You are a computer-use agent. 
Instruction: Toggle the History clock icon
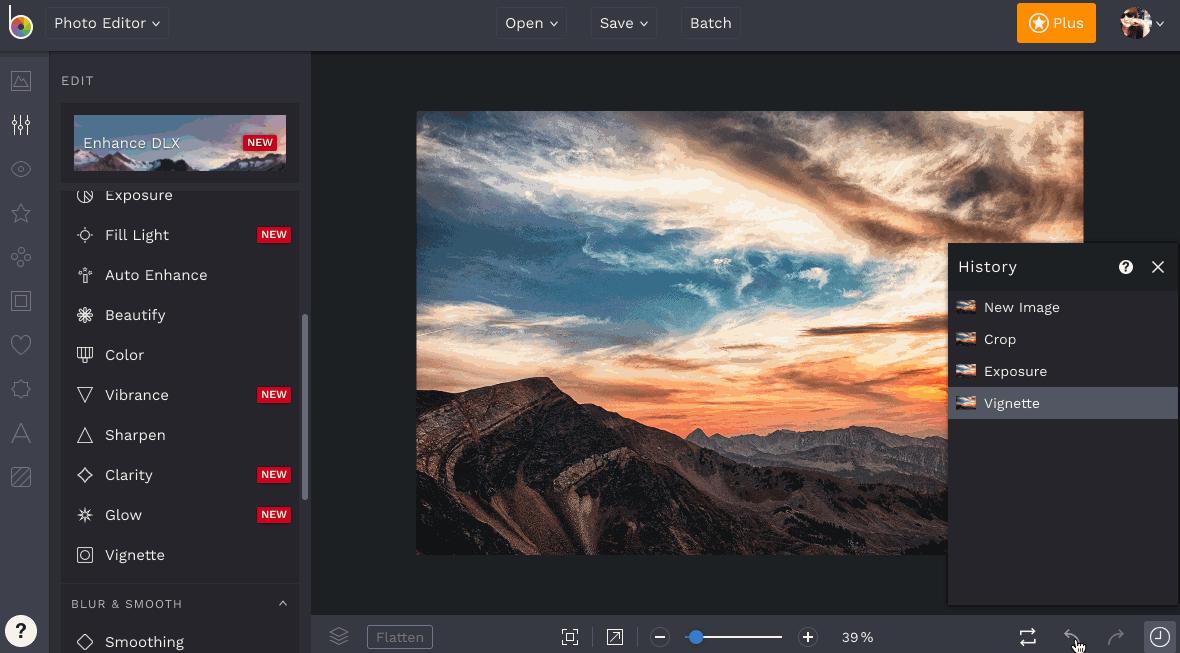[x=1160, y=636]
